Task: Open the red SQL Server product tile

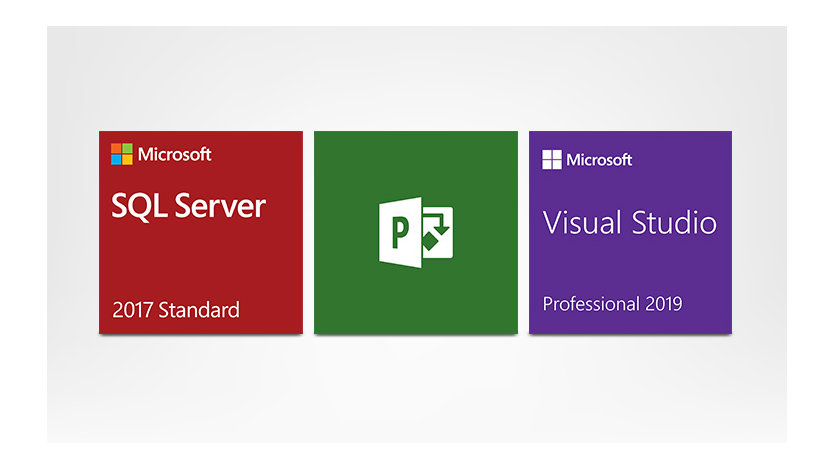Action: click(x=200, y=260)
